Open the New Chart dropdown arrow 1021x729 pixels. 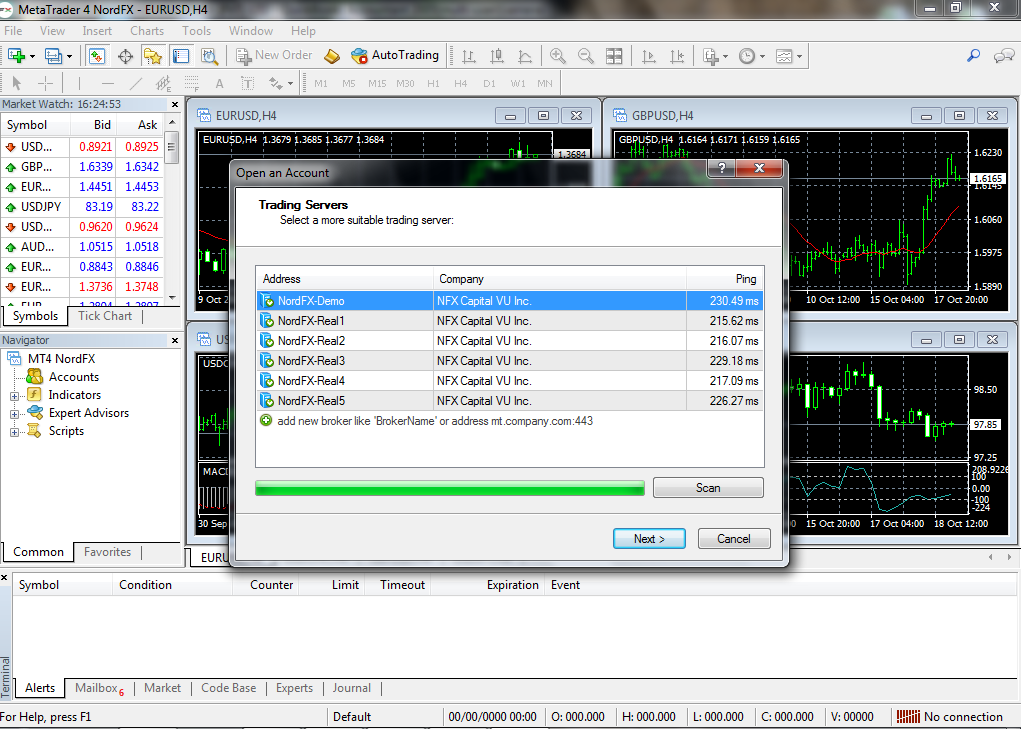tap(32, 57)
